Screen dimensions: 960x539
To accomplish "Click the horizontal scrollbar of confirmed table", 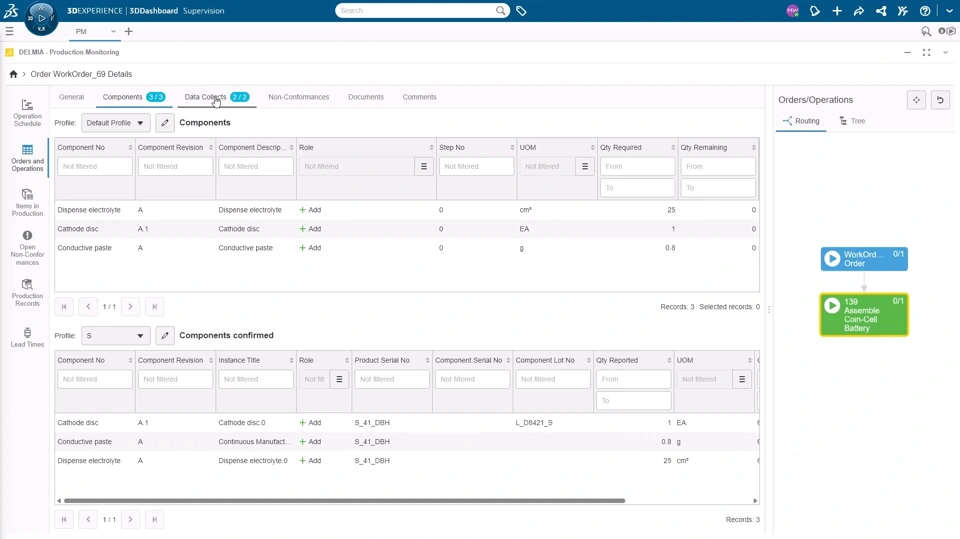I will click(344, 500).
